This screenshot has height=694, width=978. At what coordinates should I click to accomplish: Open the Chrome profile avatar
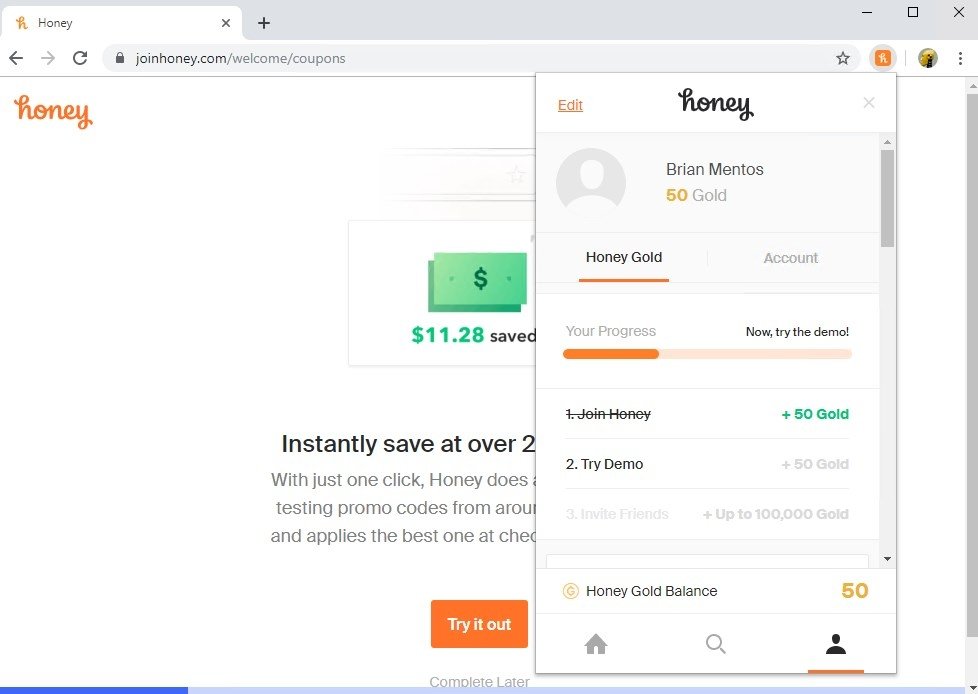coord(927,58)
